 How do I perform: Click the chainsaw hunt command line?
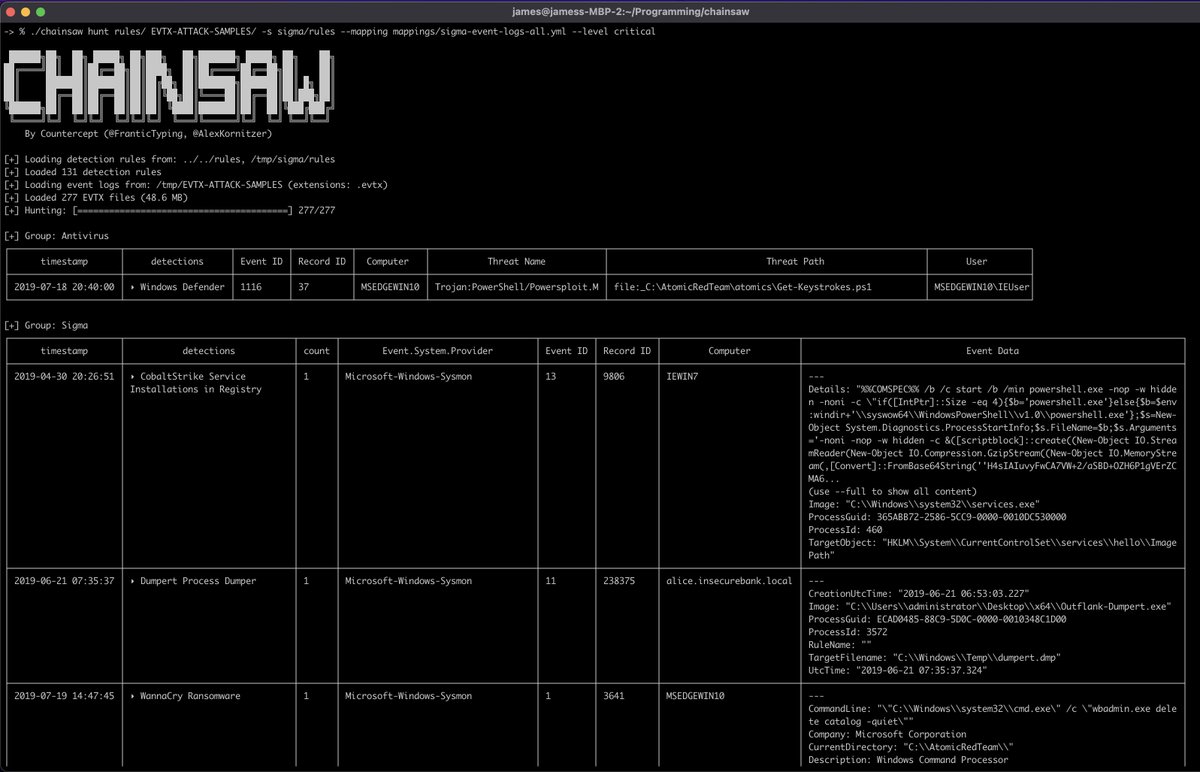coord(330,32)
